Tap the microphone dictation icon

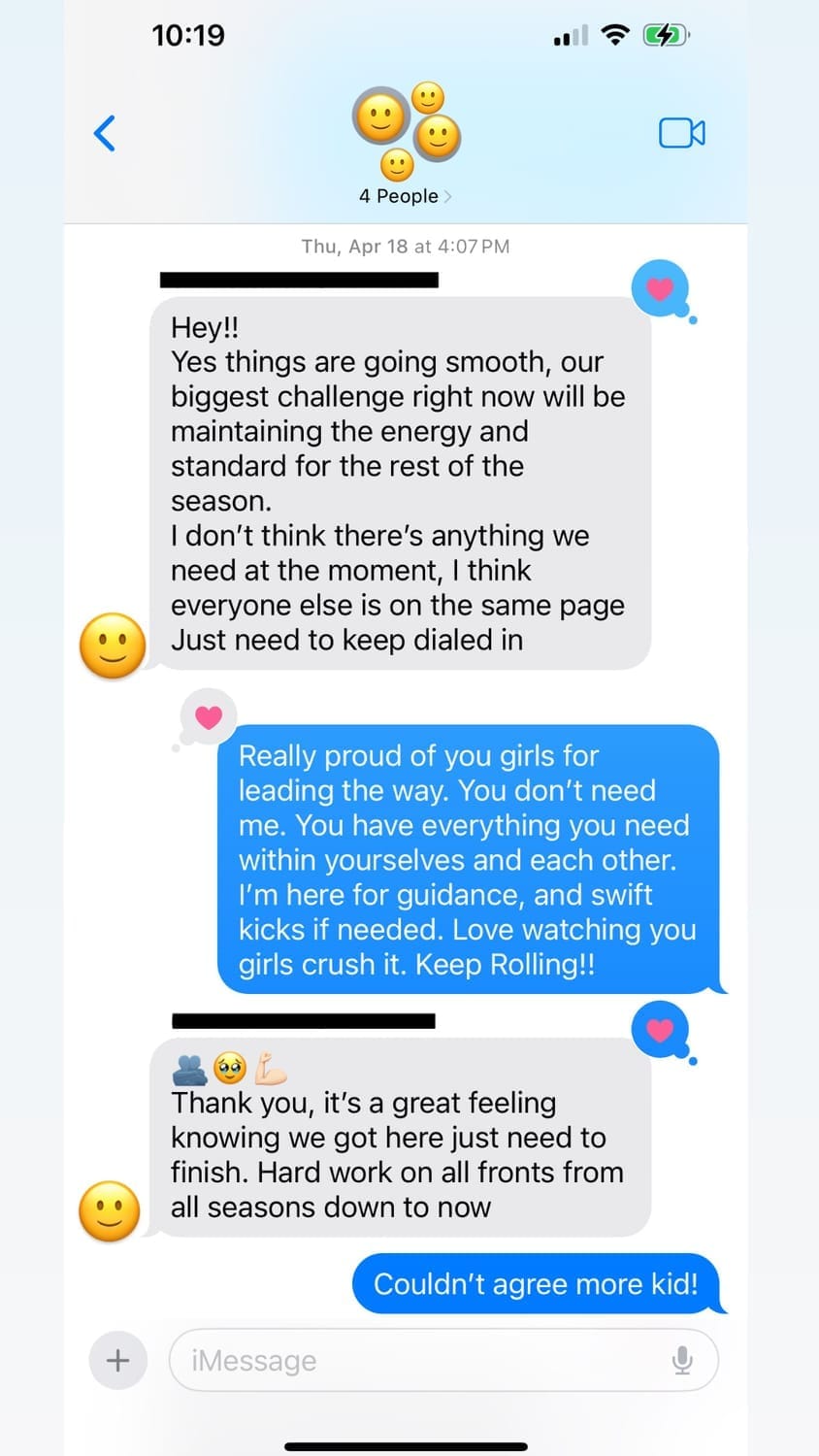(682, 1361)
